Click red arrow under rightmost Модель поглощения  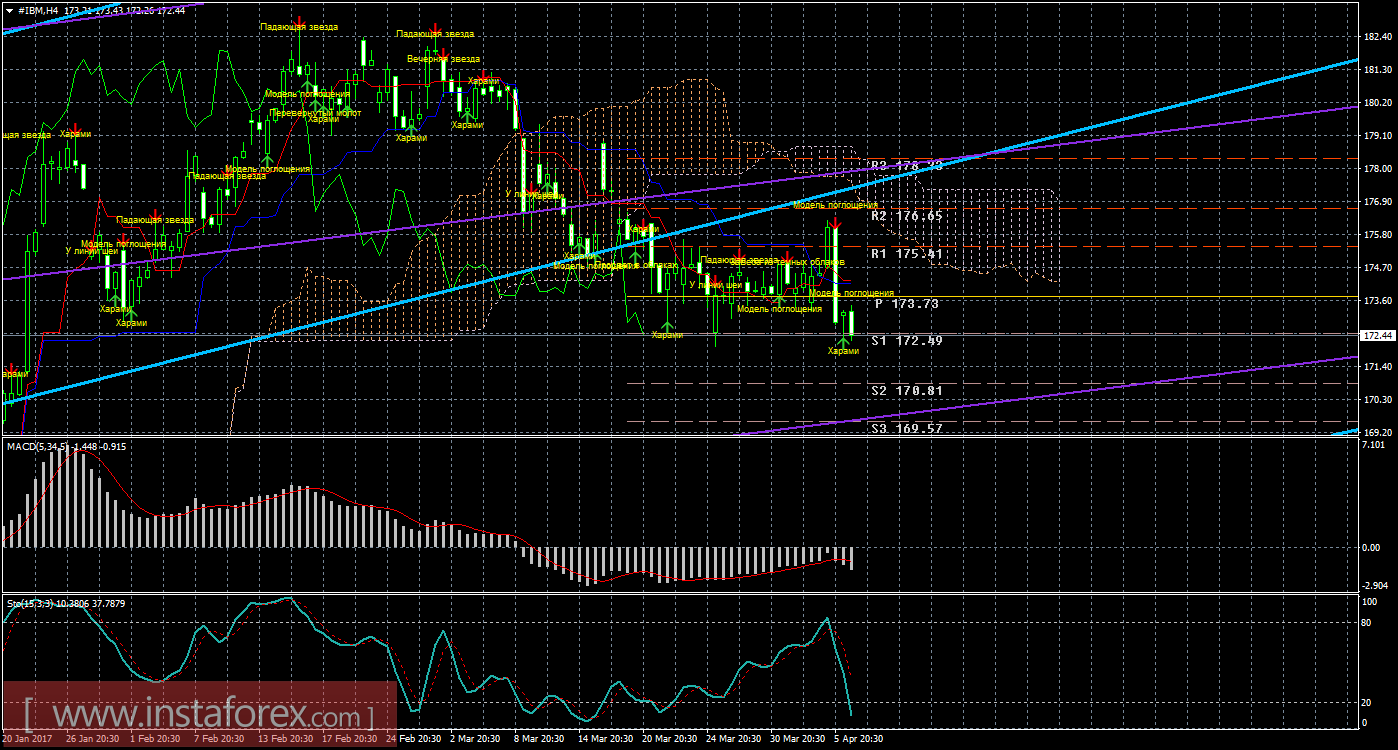point(835,225)
